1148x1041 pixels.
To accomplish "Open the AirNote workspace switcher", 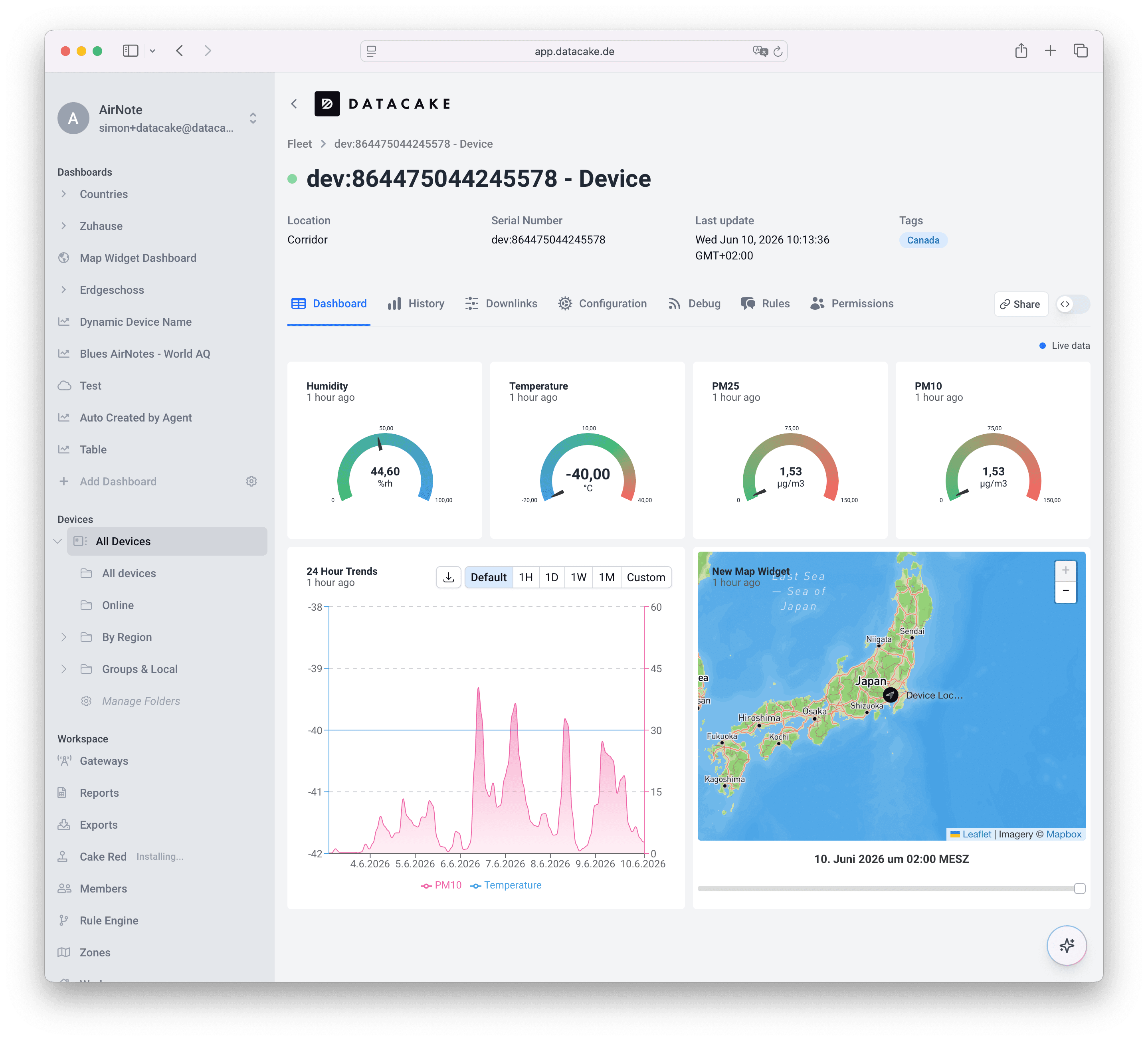I will 253,118.
